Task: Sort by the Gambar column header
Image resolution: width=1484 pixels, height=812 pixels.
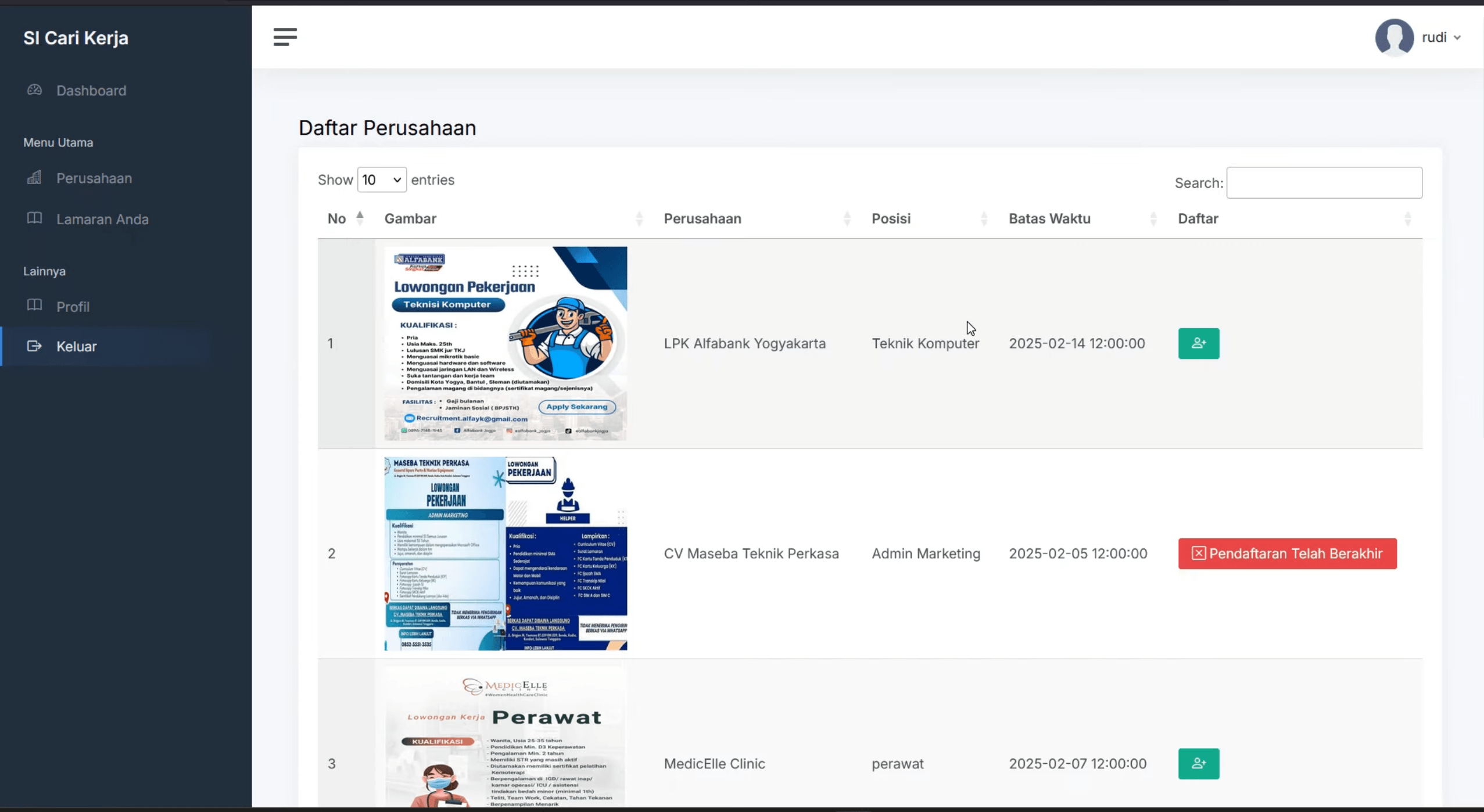Action: [x=514, y=219]
